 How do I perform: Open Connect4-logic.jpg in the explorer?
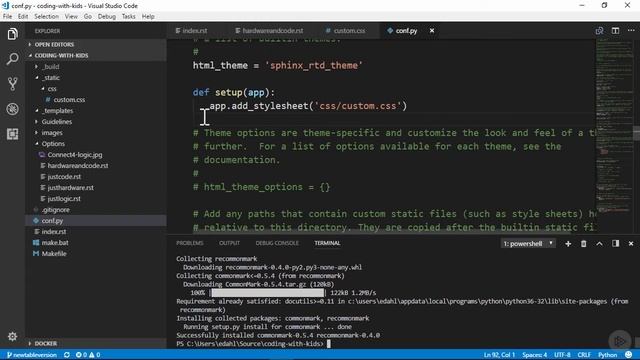[x=75, y=154]
